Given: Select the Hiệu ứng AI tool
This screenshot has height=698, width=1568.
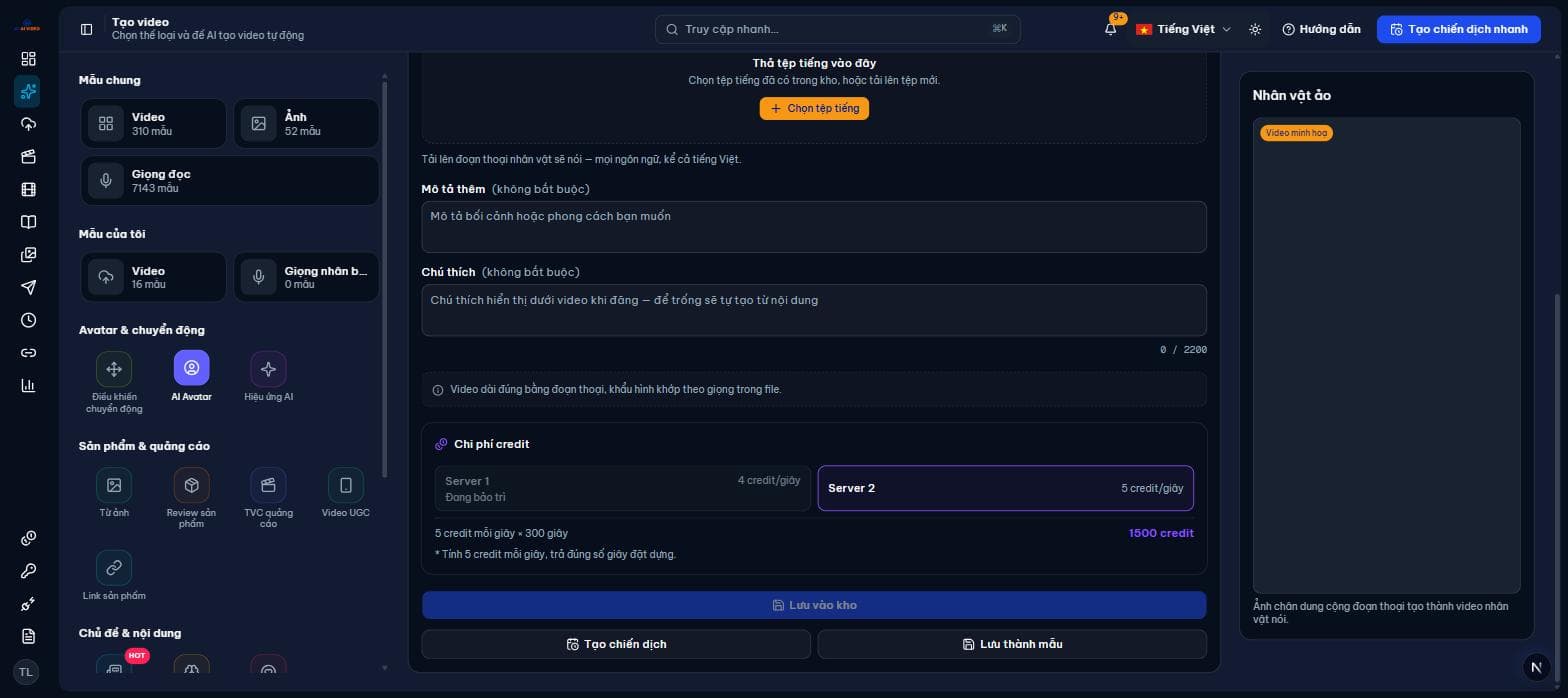Looking at the screenshot, I should pyautogui.click(x=268, y=376).
